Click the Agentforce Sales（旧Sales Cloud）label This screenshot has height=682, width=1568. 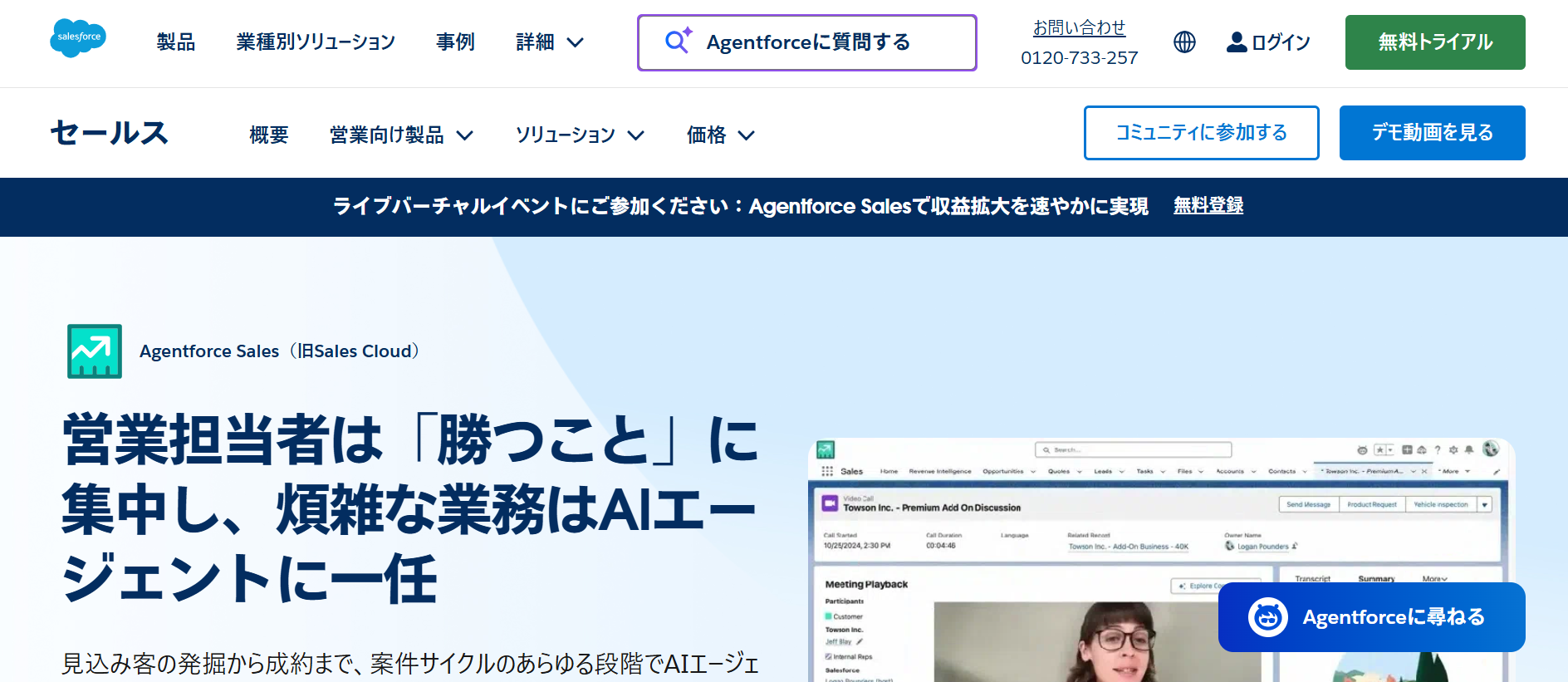[280, 351]
